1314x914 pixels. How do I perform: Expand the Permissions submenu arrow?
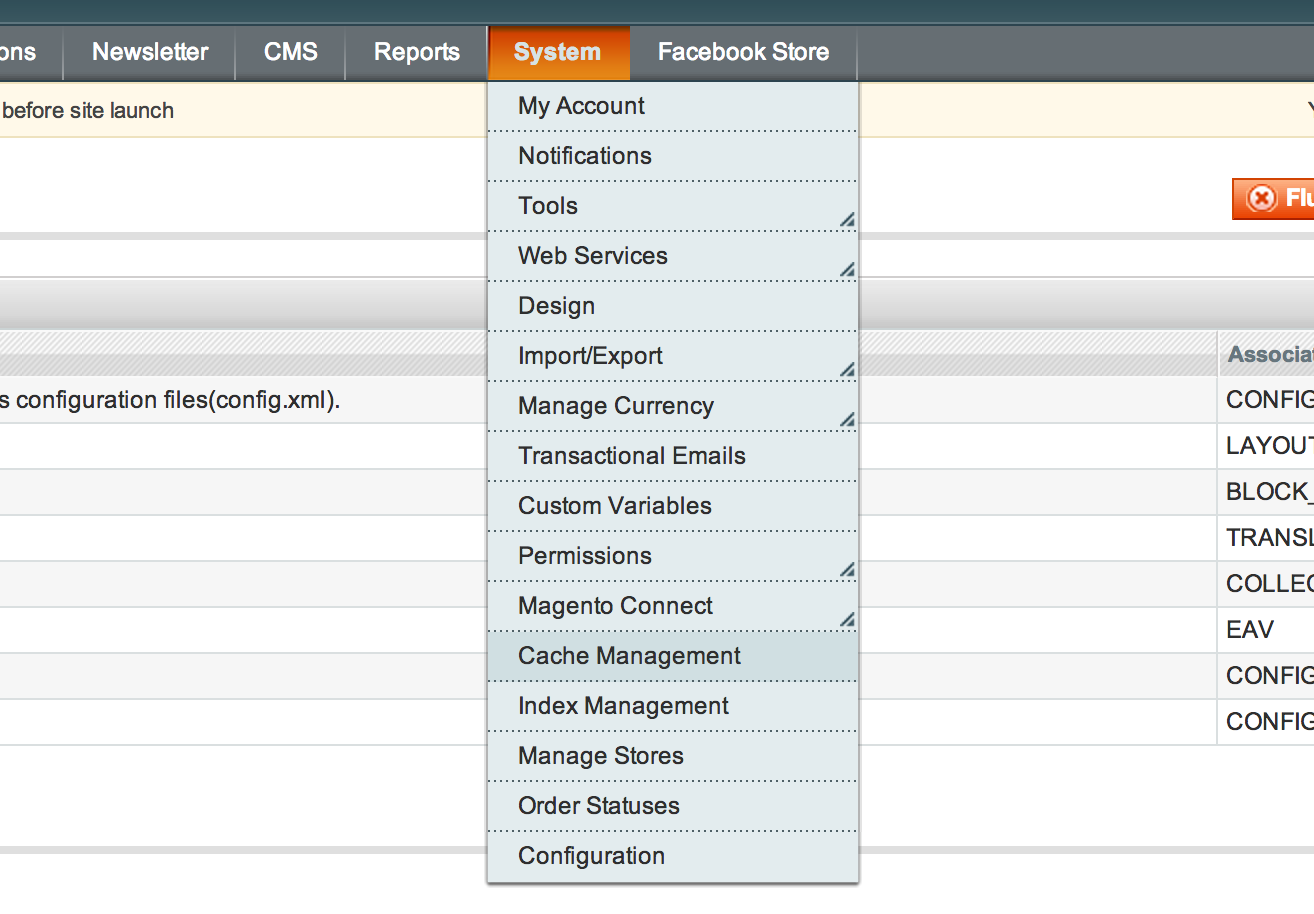(847, 569)
